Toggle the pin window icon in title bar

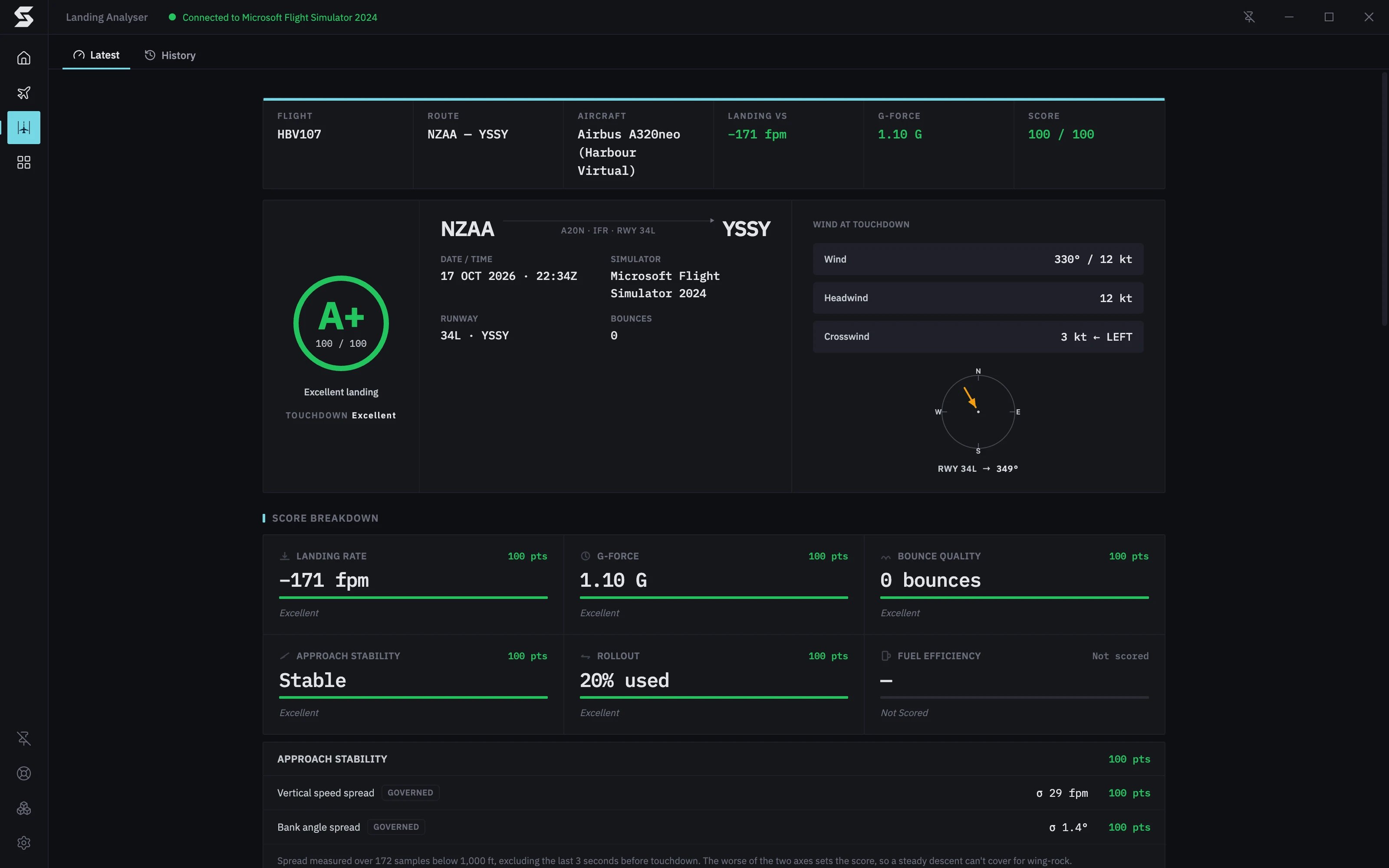pos(1249,17)
